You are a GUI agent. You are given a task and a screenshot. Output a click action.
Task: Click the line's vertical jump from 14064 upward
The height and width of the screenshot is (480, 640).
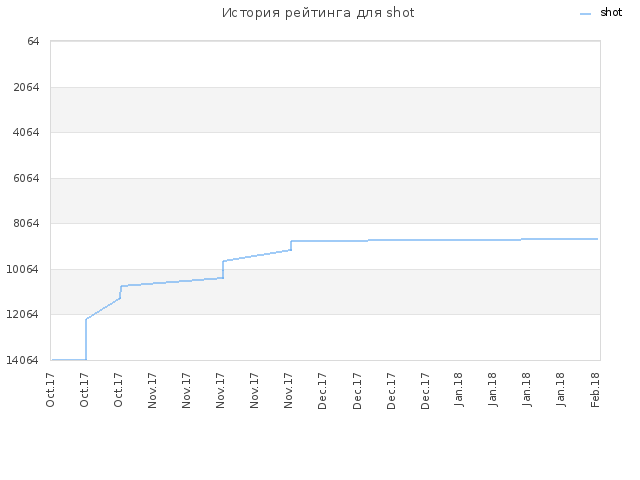(86, 340)
